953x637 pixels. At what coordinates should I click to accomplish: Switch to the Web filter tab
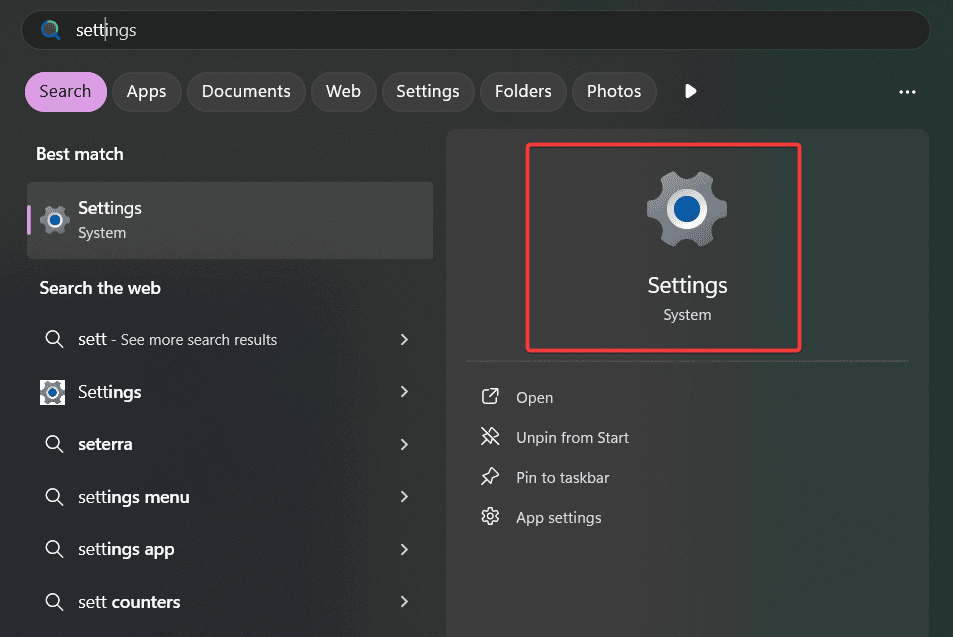point(343,92)
